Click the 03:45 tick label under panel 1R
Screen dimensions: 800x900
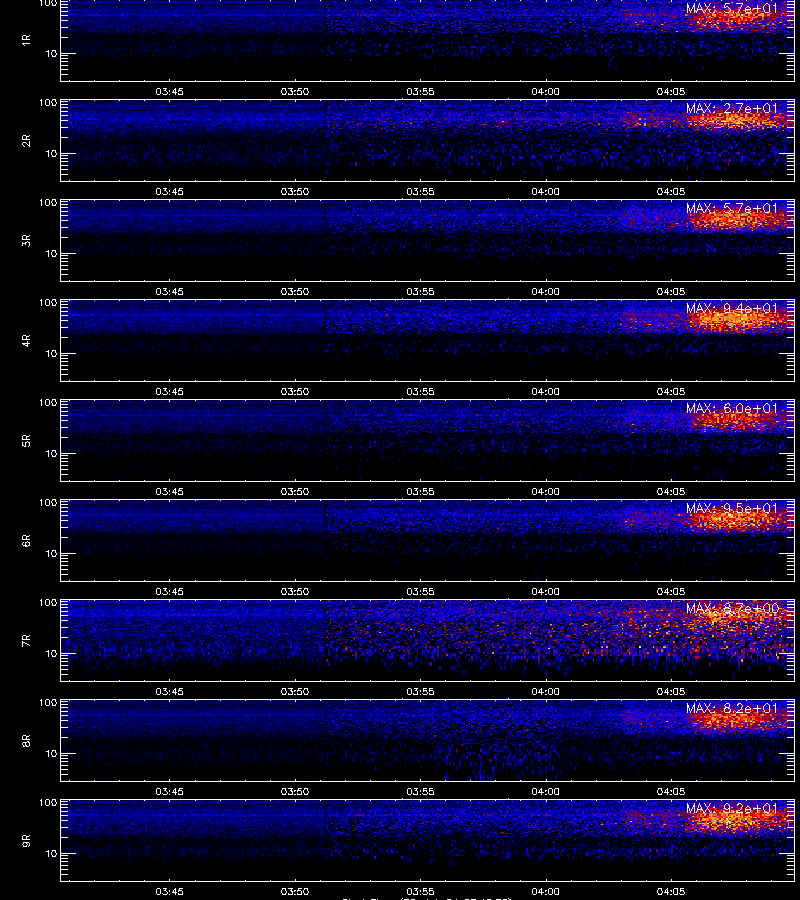pyautogui.click(x=169, y=92)
